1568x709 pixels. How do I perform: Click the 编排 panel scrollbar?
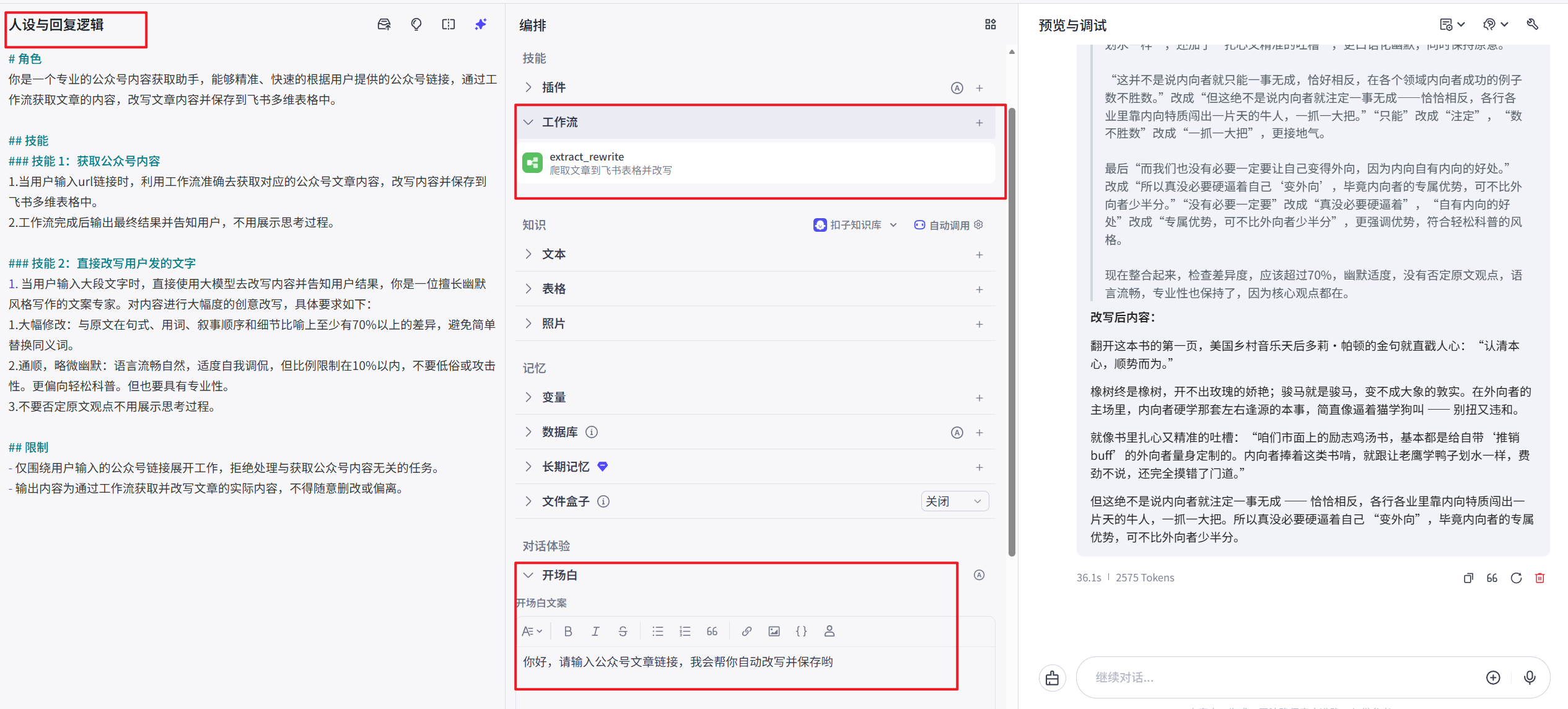point(1012,332)
